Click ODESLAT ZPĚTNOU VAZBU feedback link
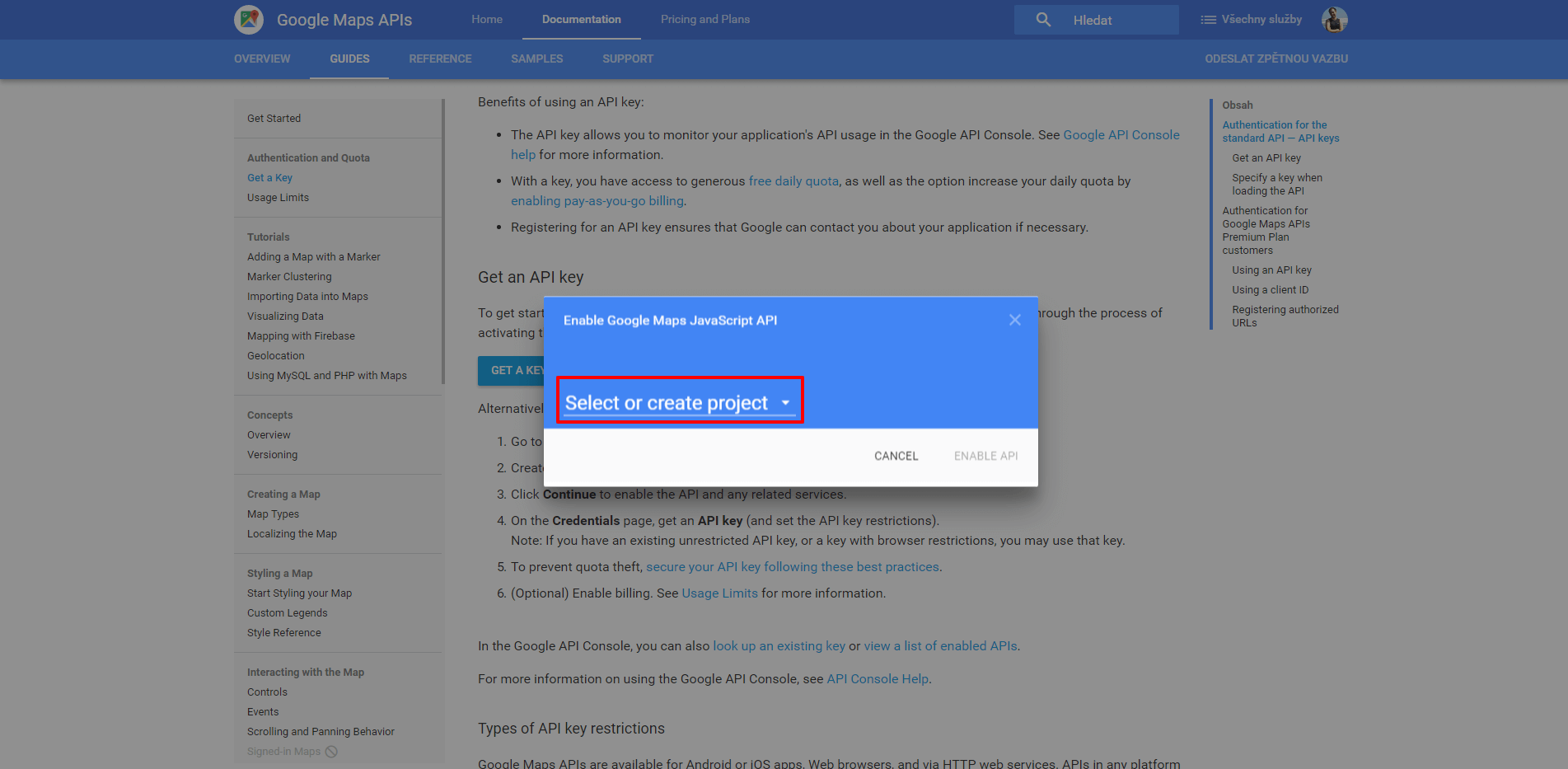Image resolution: width=1568 pixels, height=769 pixels. tap(1276, 59)
